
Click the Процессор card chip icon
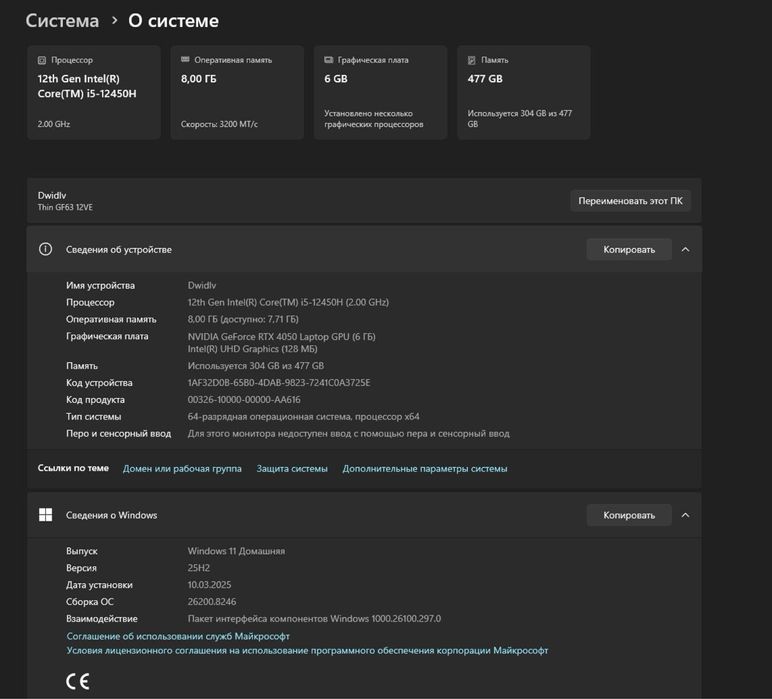(42, 60)
